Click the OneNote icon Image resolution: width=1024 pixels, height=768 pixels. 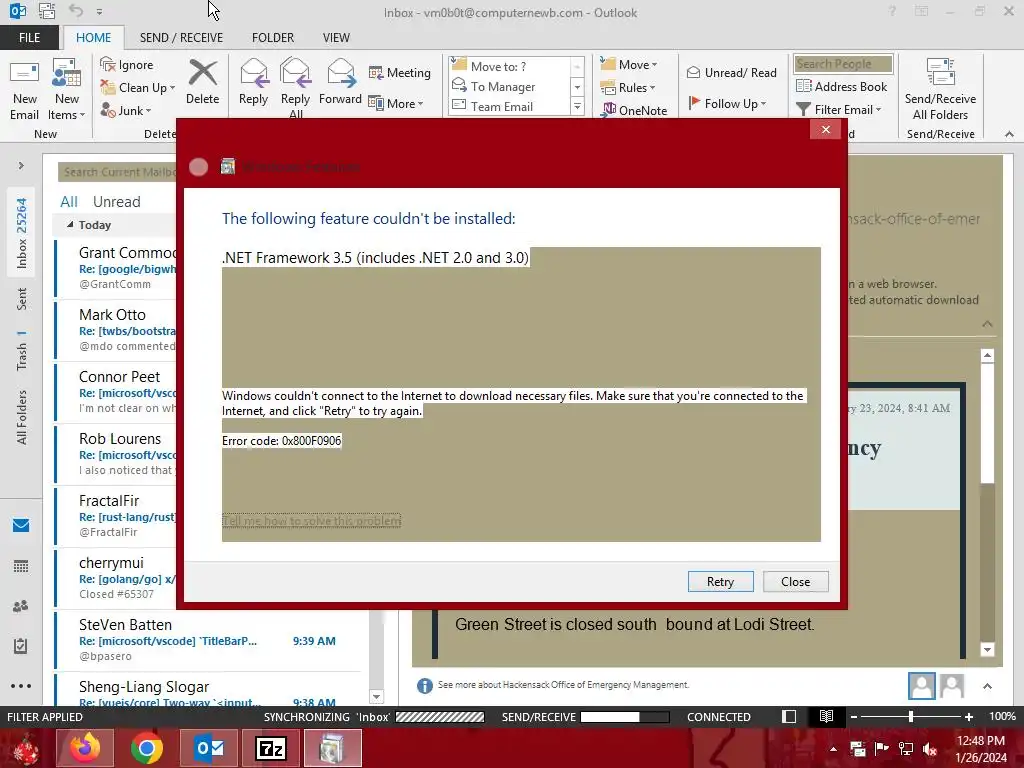pos(634,110)
